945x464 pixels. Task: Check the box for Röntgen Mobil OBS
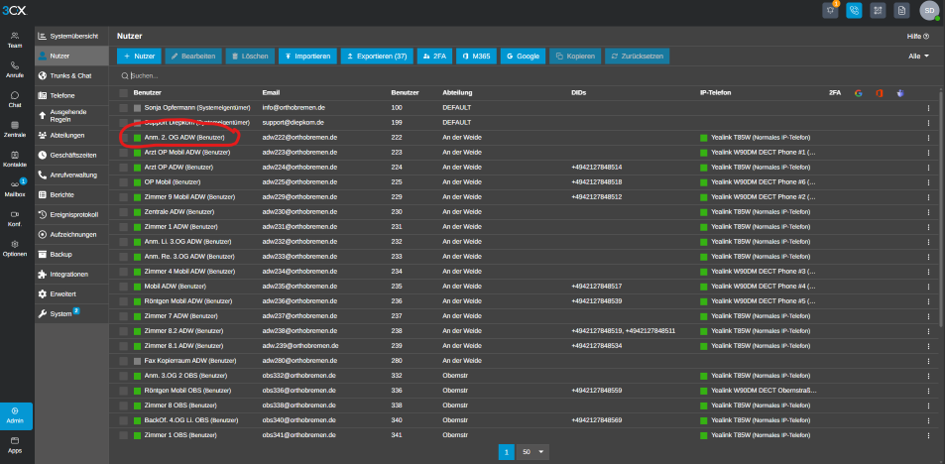click(124, 390)
